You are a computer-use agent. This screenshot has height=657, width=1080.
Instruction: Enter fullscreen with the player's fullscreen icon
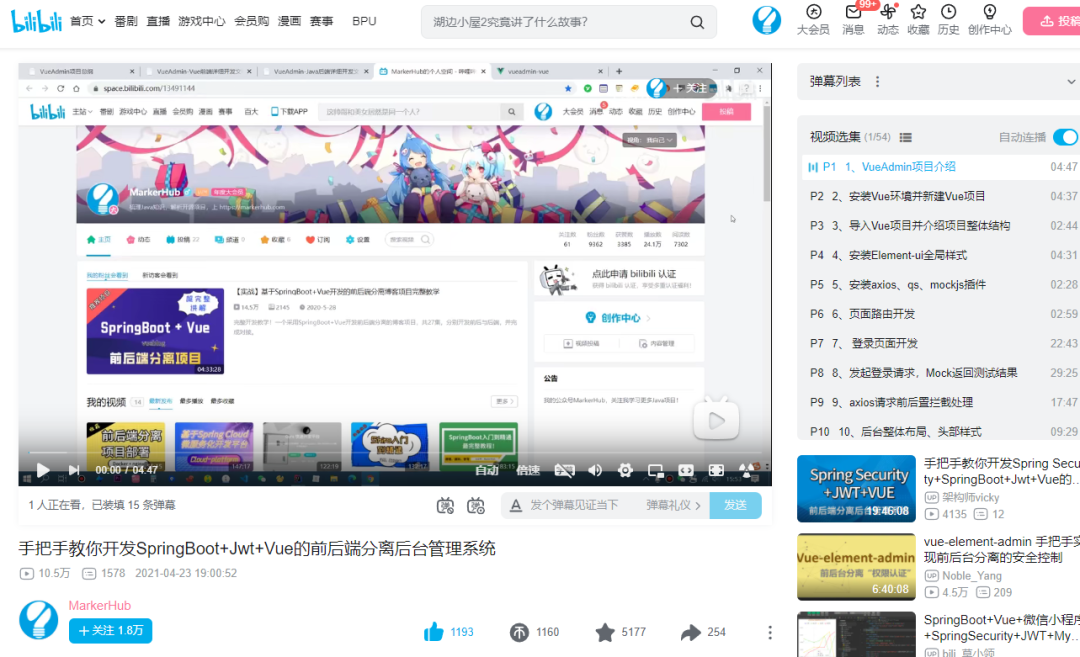click(x=716, y=470)
